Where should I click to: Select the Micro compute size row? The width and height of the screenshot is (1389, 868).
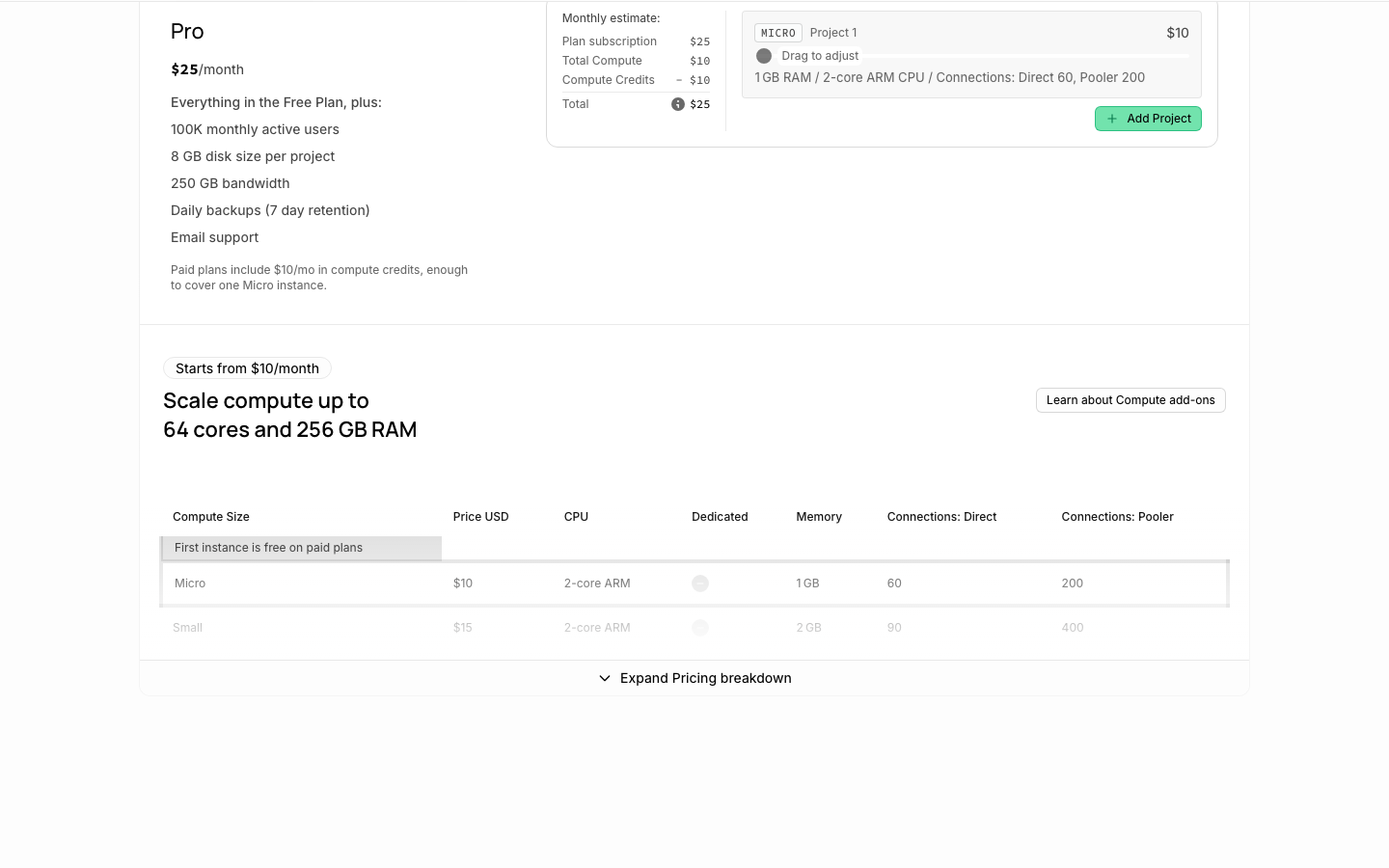coord(694,583)
